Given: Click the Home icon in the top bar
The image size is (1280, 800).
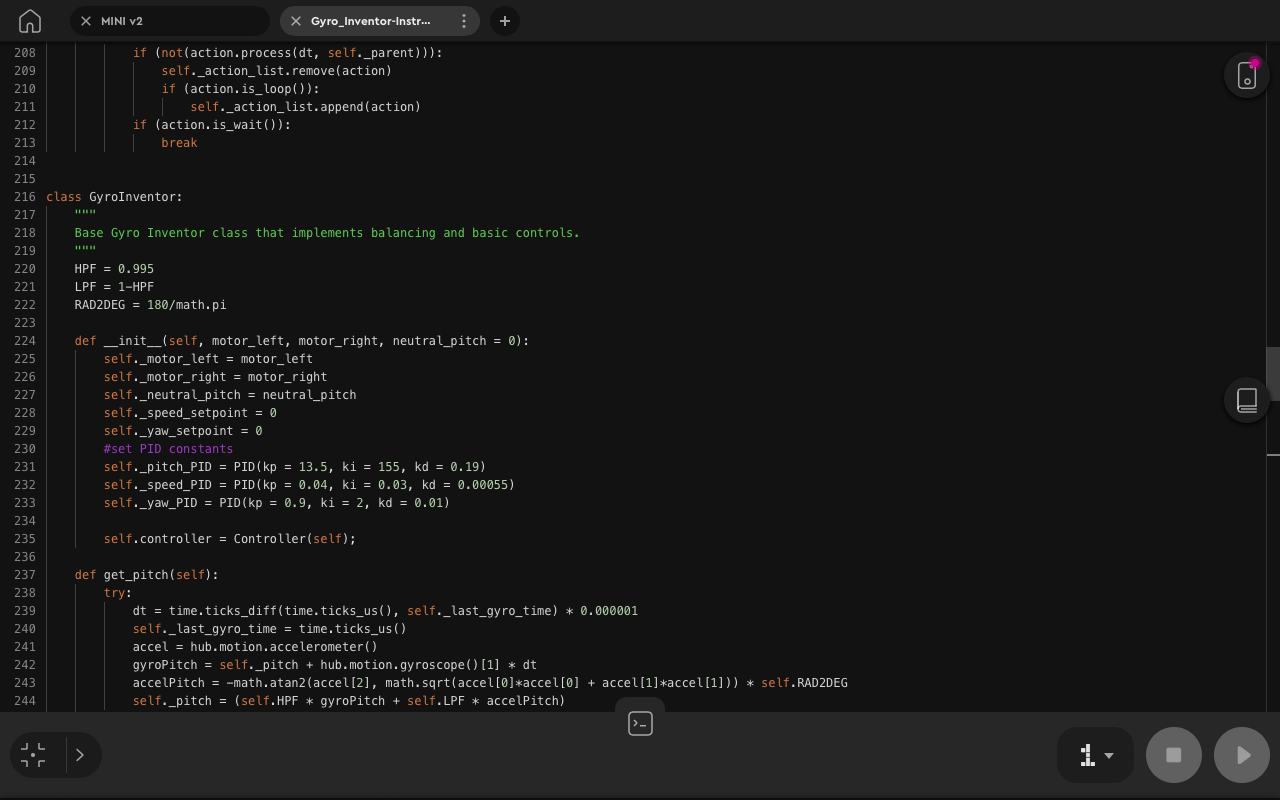Looking at the screenshot, I should tap(29, 20).
